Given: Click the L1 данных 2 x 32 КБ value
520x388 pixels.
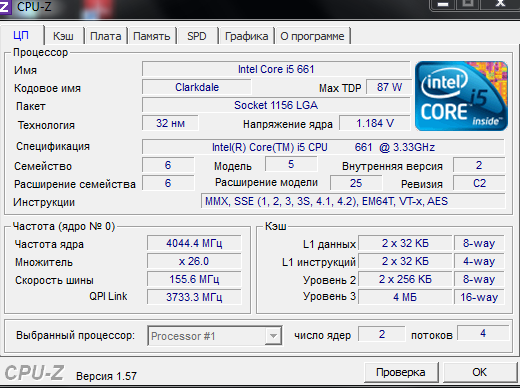Looking at the screenshot, I should pos(405,243).
